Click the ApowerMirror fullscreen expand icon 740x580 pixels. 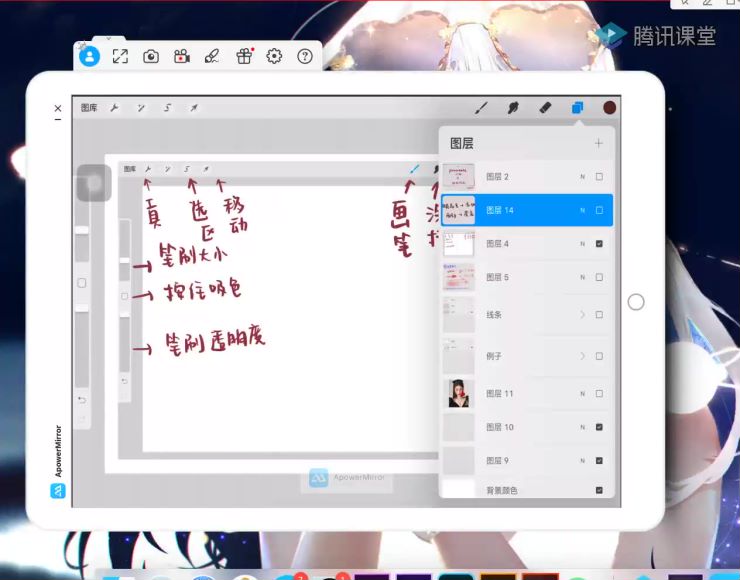point(120,57)
